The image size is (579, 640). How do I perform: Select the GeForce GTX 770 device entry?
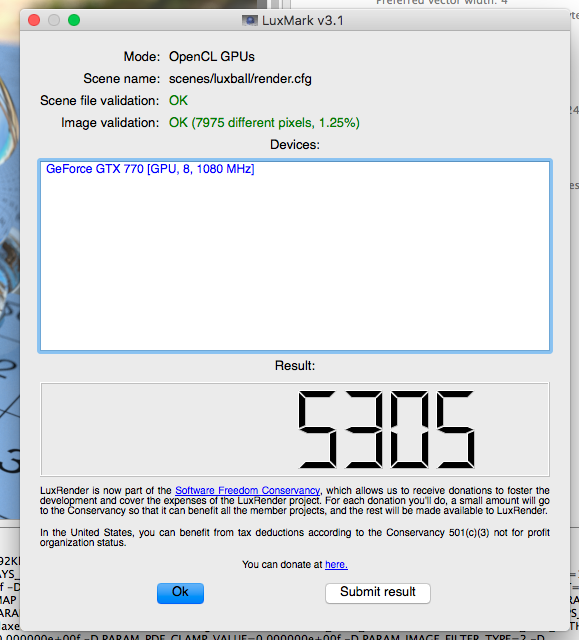click(150, 169)
